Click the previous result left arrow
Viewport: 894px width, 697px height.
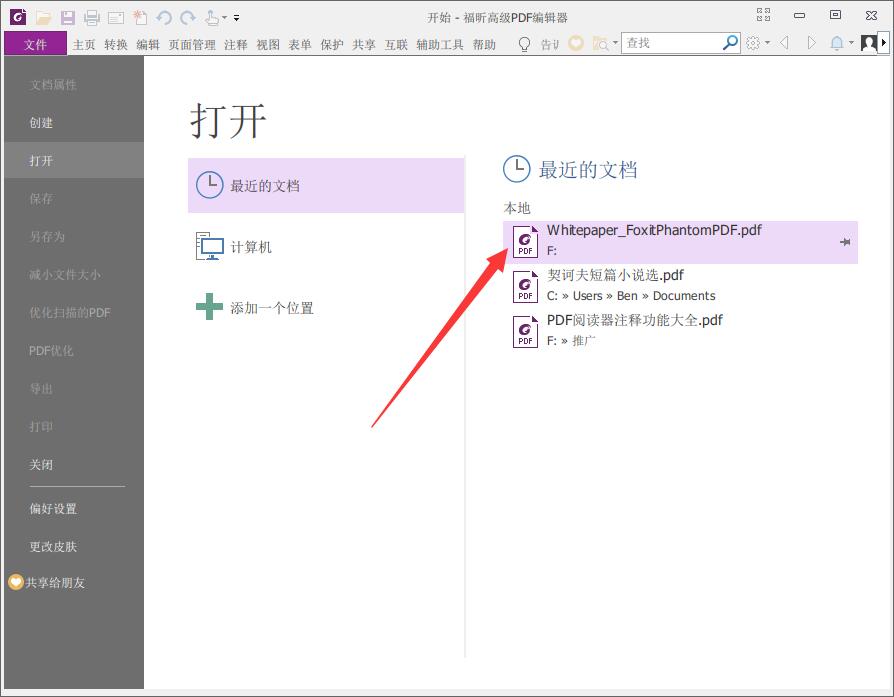785,43
